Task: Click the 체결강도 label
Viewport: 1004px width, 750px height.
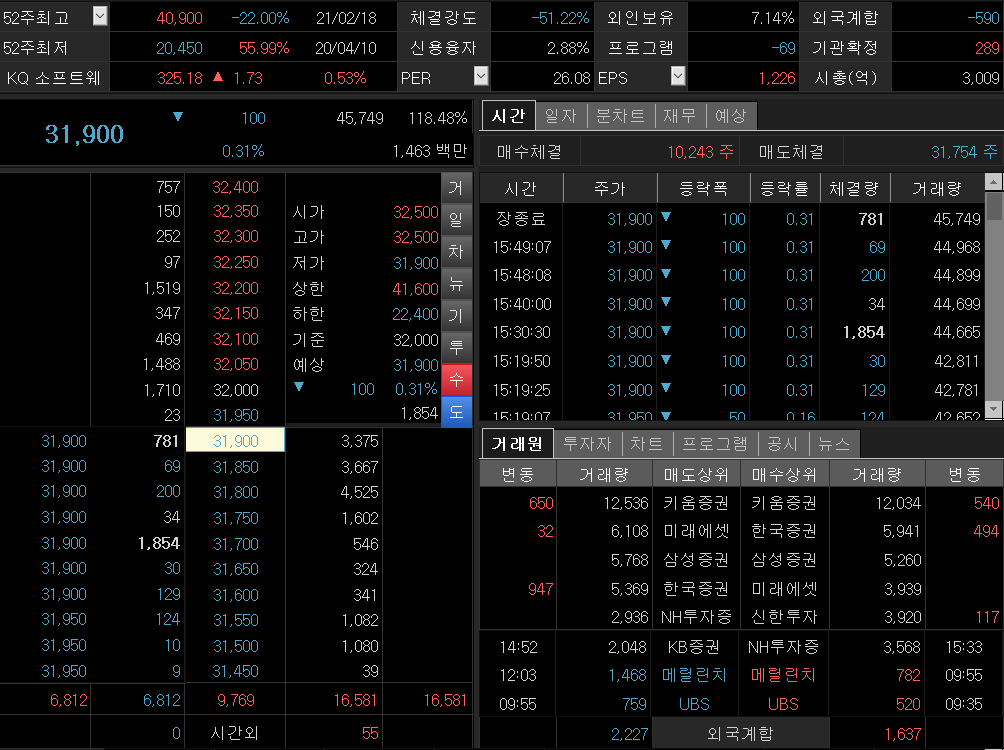Action: [443, 17]
